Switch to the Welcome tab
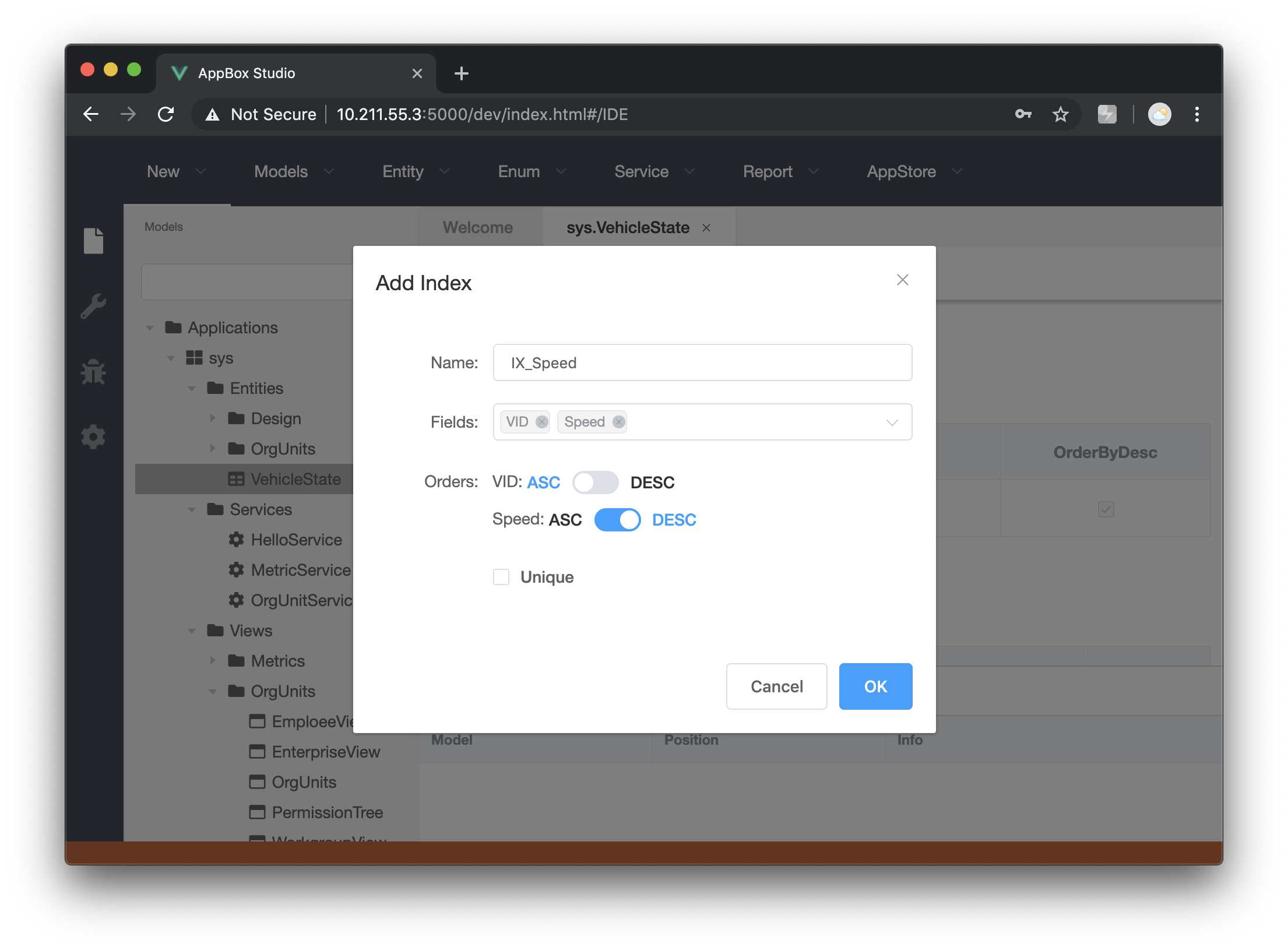Viewport: 1288px width, 951px height. [x=477, y=227]
